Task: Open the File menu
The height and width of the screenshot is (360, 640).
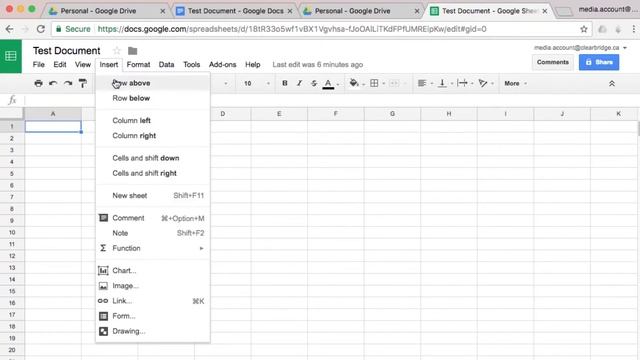Action: [x=38, y=64]
